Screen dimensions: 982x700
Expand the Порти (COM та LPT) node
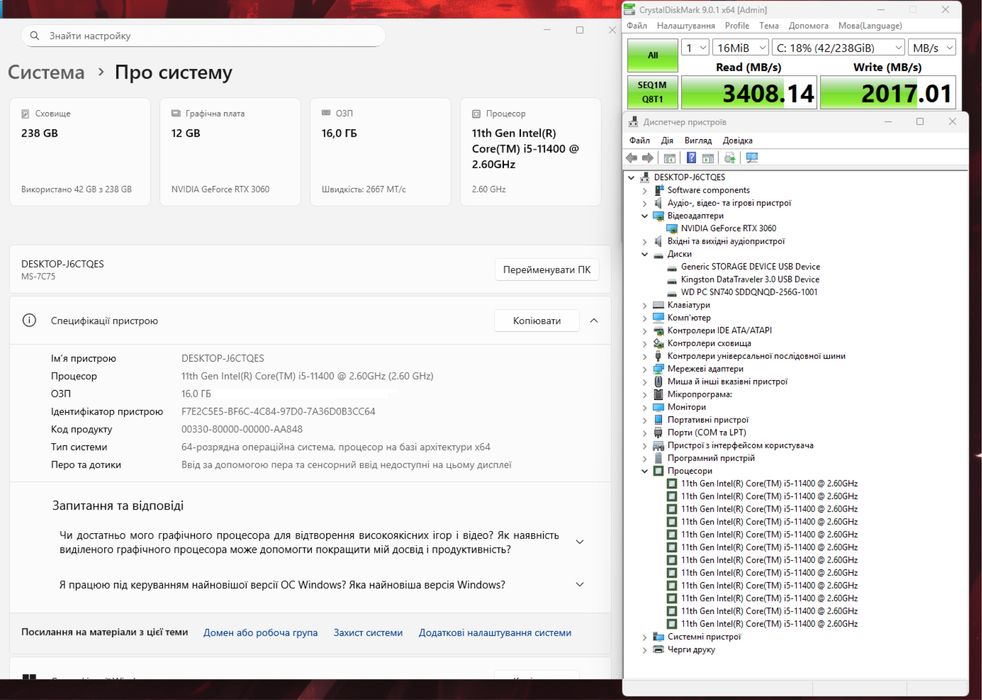coord(644,433)
